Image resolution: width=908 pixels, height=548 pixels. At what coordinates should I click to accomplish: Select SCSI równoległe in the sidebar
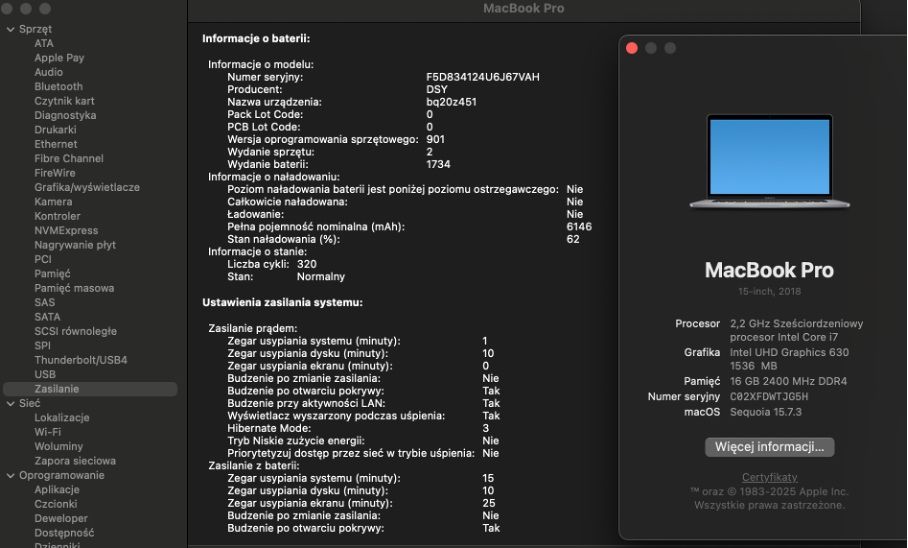click(76, 331)
